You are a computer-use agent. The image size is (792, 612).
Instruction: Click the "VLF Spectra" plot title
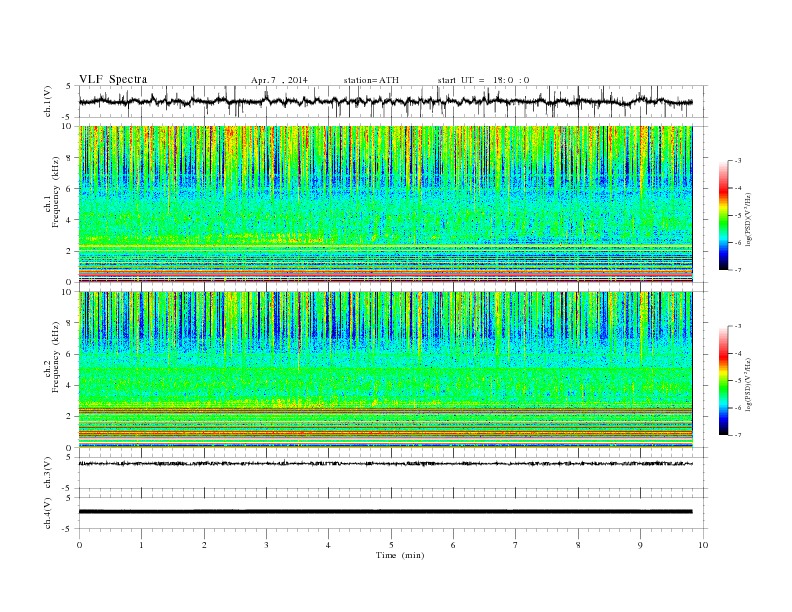113,79
